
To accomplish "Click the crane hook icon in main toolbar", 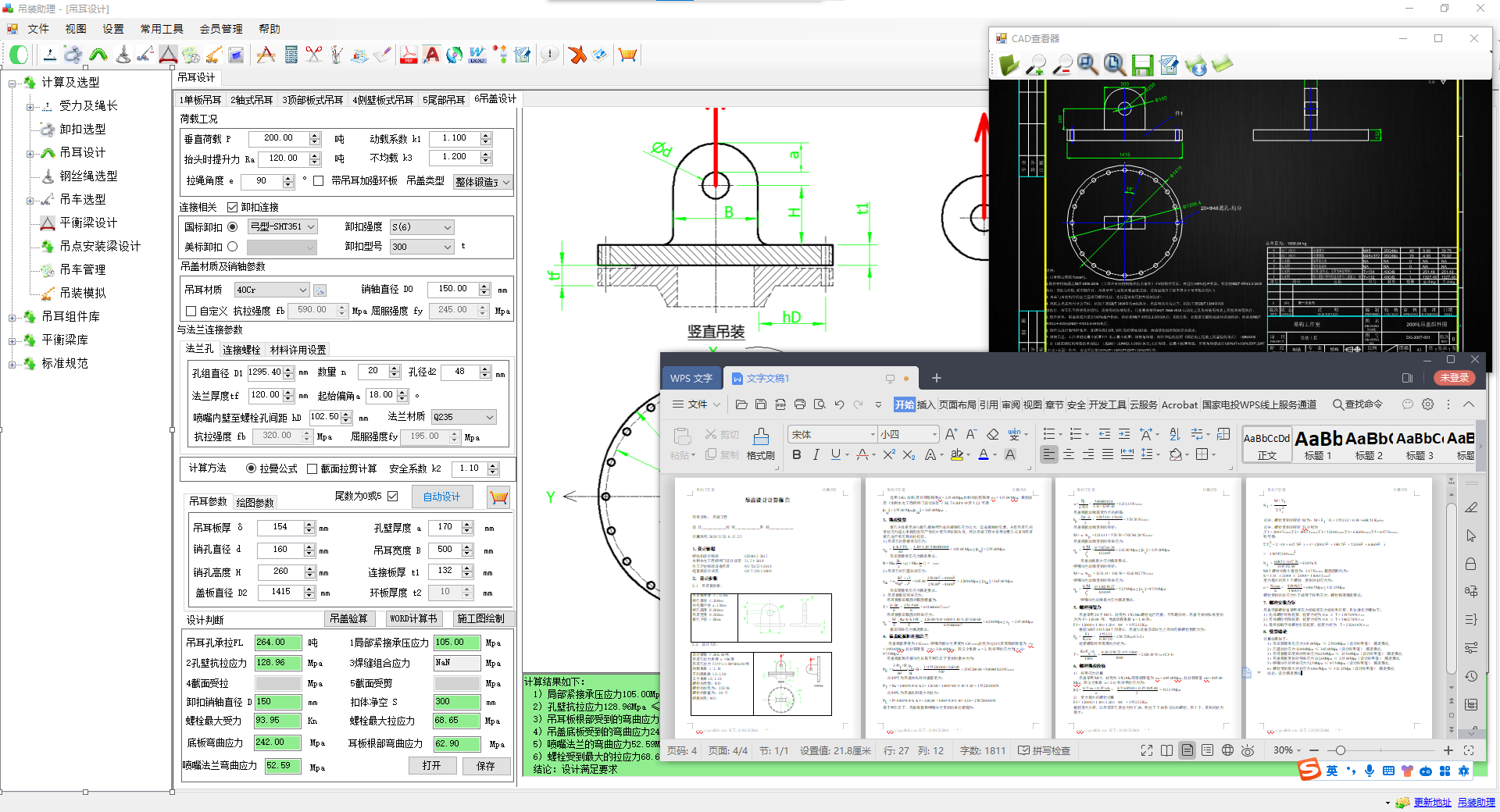I will pos(123,55).
